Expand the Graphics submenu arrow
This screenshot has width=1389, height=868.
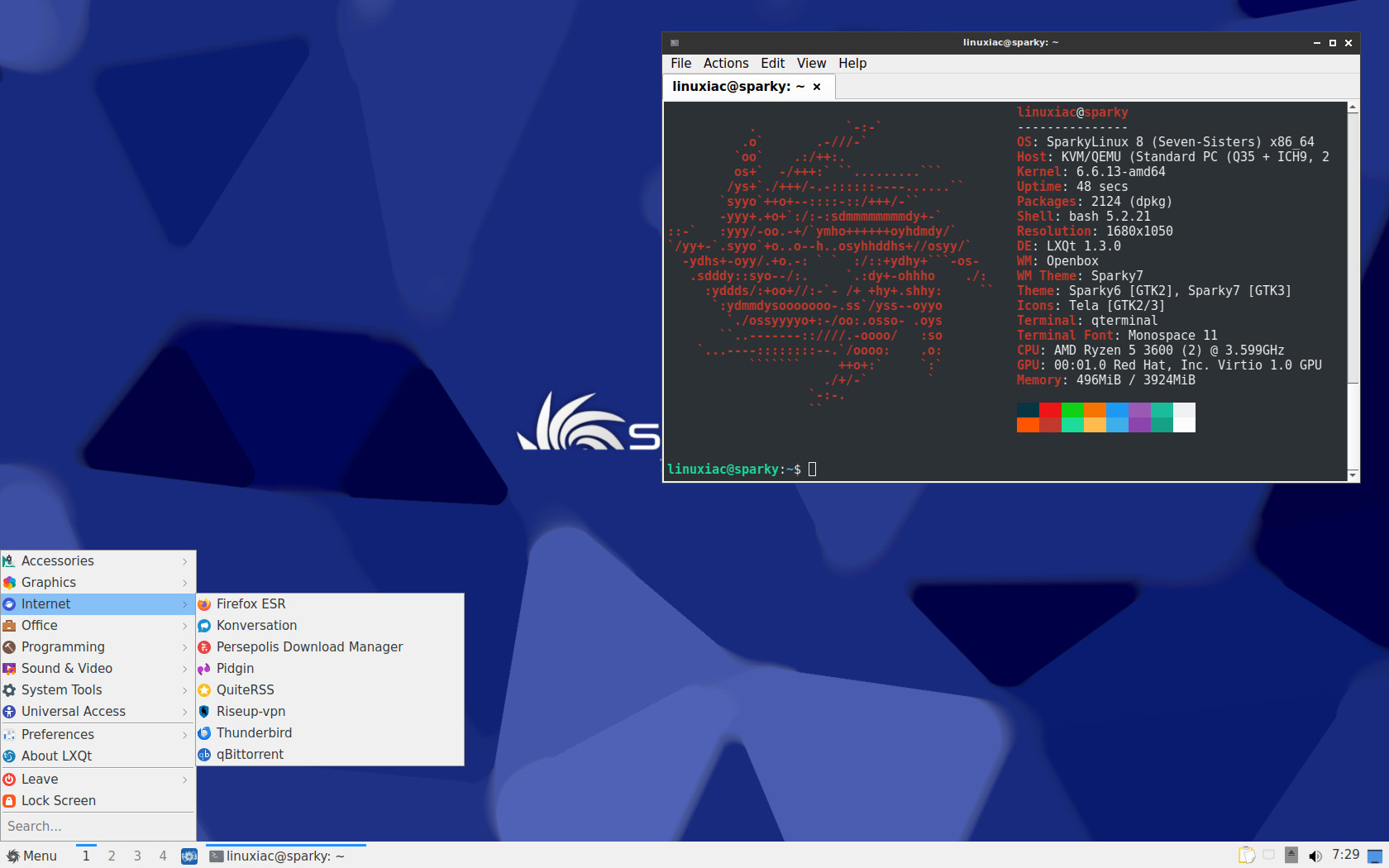coord(185,583)
